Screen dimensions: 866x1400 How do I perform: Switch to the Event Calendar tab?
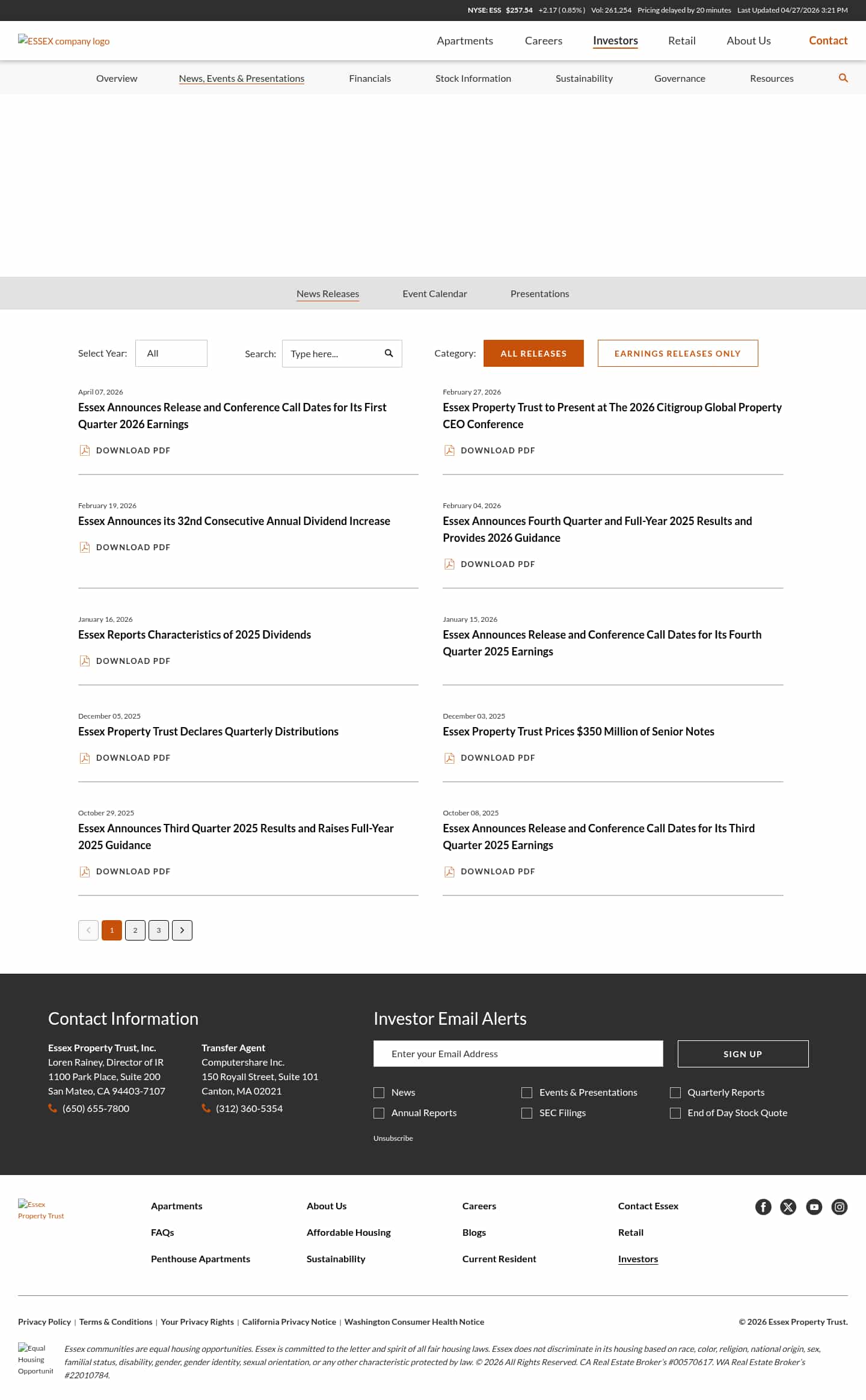coord(435,293)
